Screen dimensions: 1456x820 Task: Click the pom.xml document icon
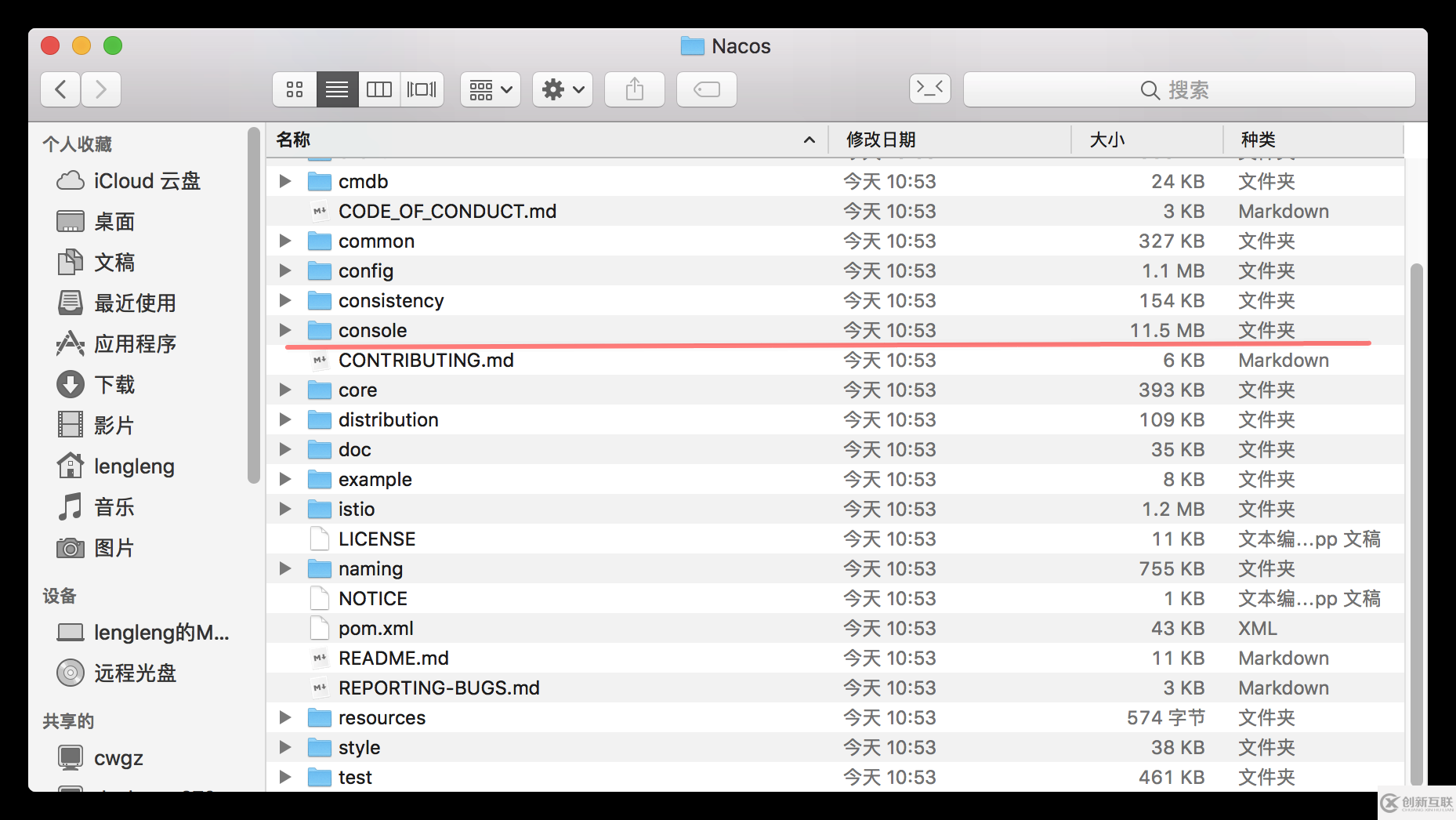tap(319, 628)
